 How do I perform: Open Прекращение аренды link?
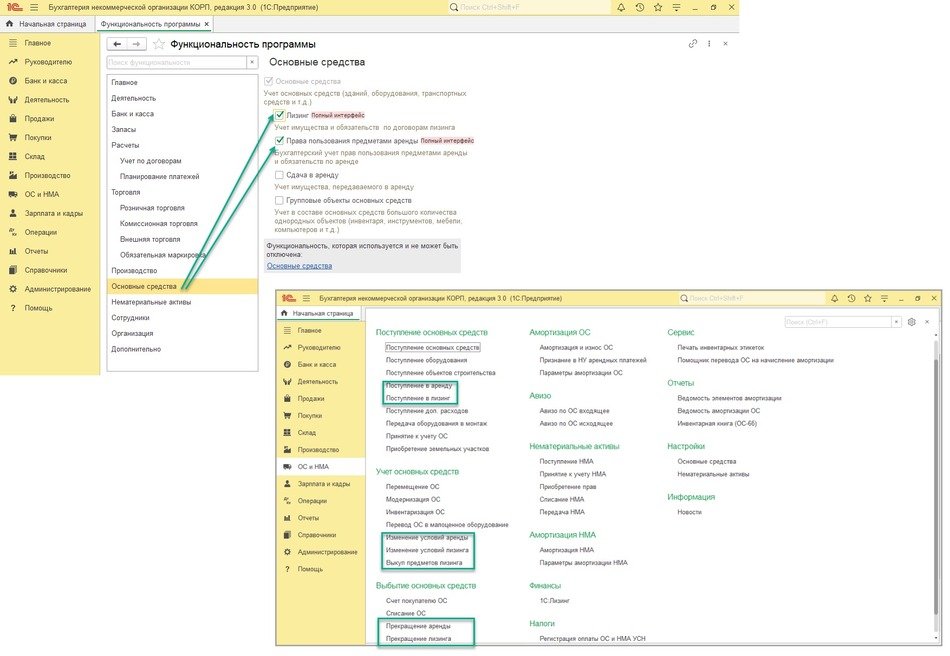[418, 626]
